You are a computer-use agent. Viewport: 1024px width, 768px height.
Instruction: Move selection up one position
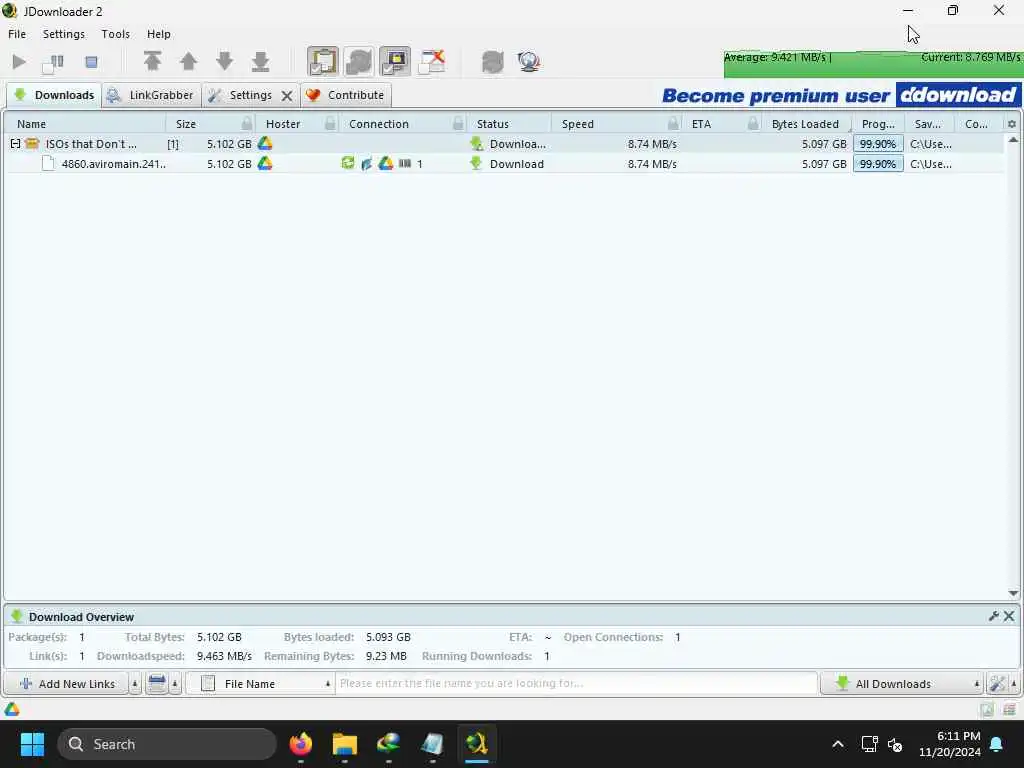coord(188,61)
